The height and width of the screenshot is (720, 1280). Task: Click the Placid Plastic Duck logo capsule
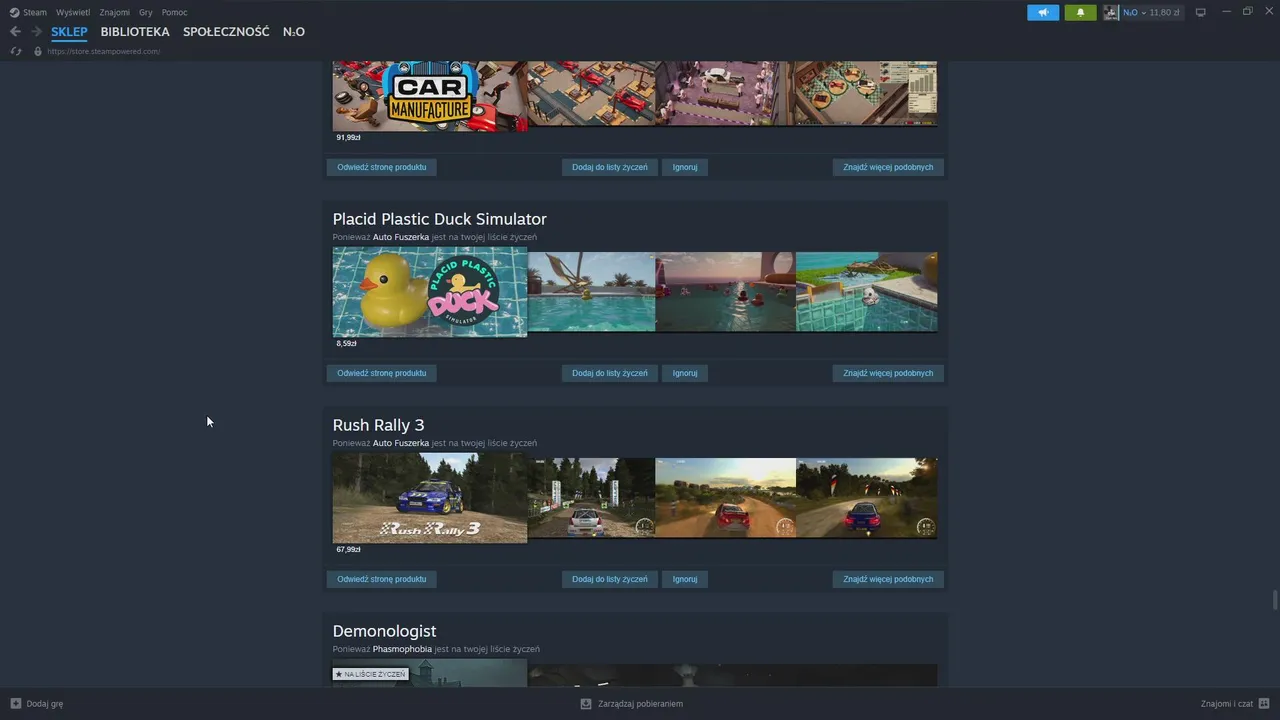430,292
